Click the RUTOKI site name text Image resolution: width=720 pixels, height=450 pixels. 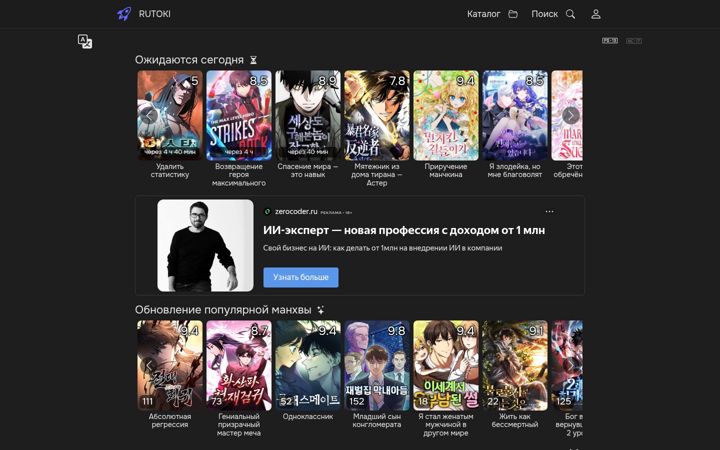[155, 14]
